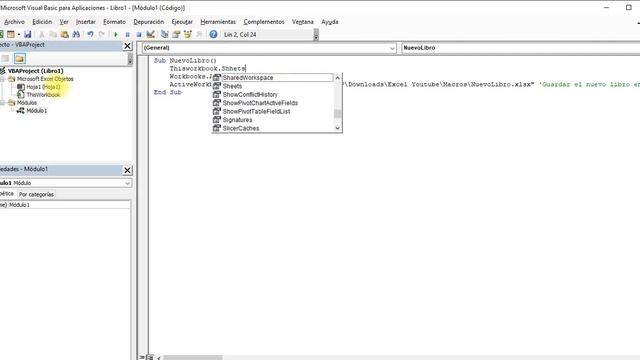Select VBAProject (Libro1) in the project tree
The image size is (640, 360).
pos(36,71)
